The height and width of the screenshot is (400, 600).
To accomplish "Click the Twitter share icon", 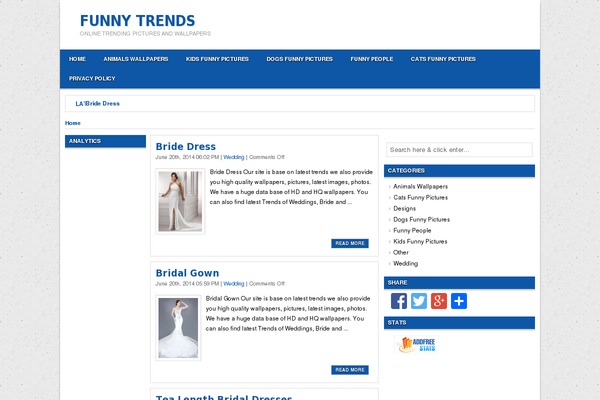I will point(419,301).
